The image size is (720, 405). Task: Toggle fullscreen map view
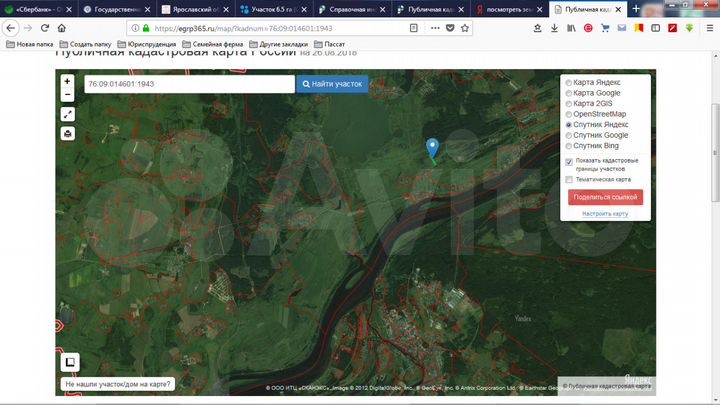(x=67, y=115)
